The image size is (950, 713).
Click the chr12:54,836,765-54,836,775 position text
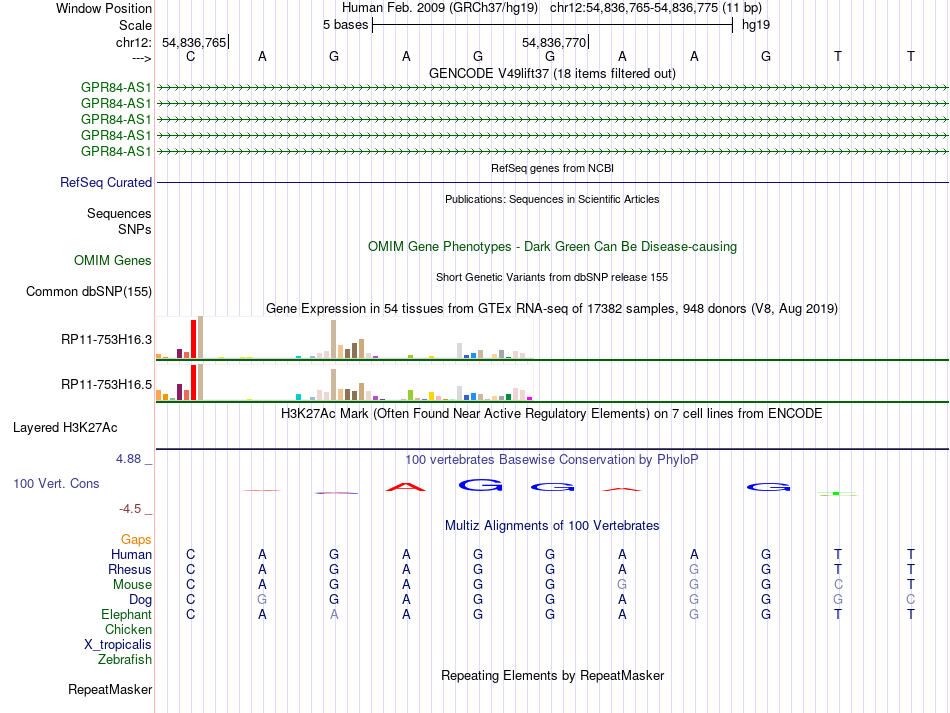(656, 8)
